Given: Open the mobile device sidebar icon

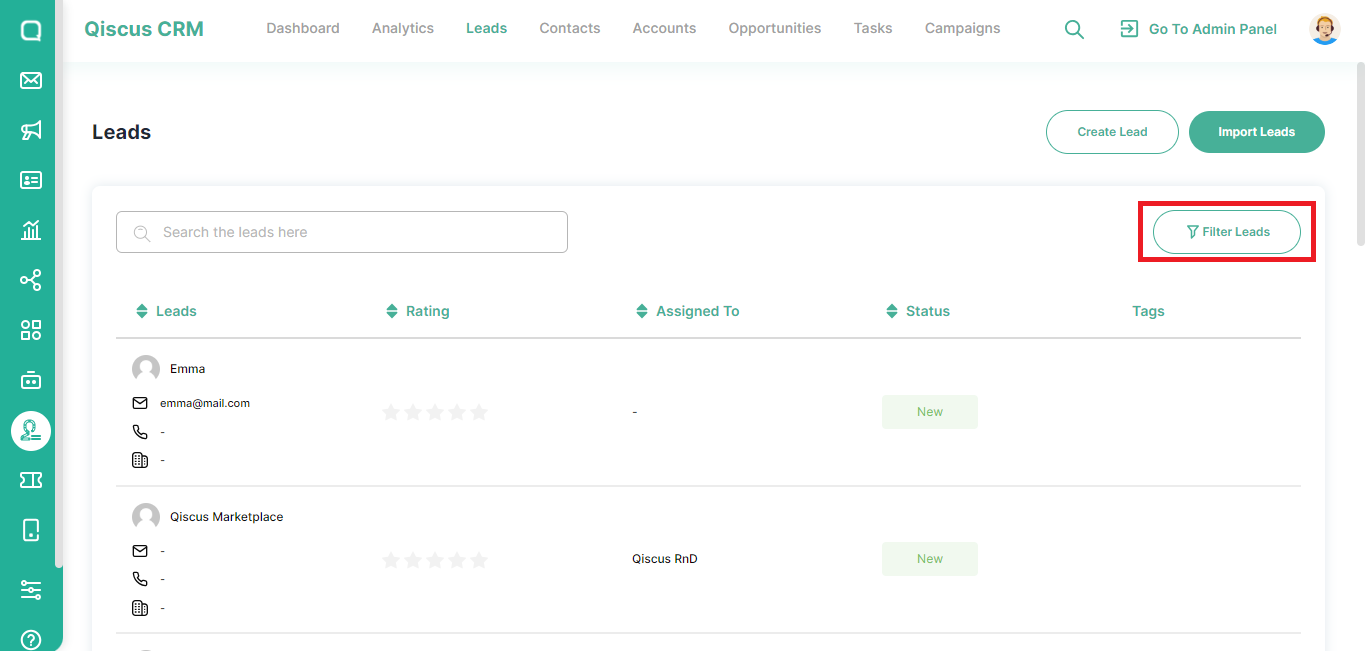Looking at the screenshot, I should tap(31, 530).
